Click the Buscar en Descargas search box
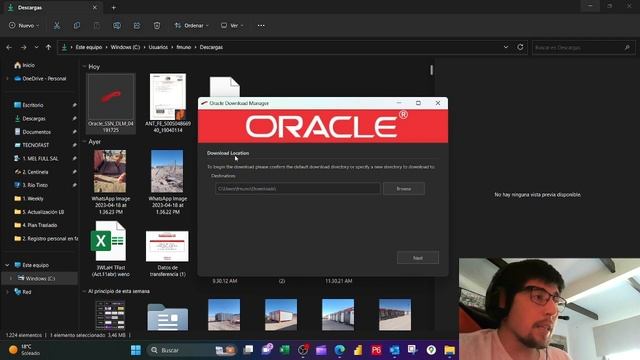 583,48
